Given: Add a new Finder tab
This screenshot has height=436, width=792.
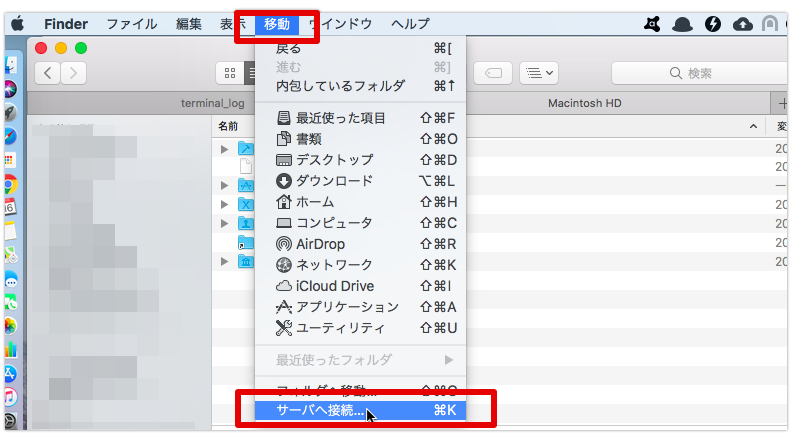Looking at the screenshot, I should click(781, 104).
